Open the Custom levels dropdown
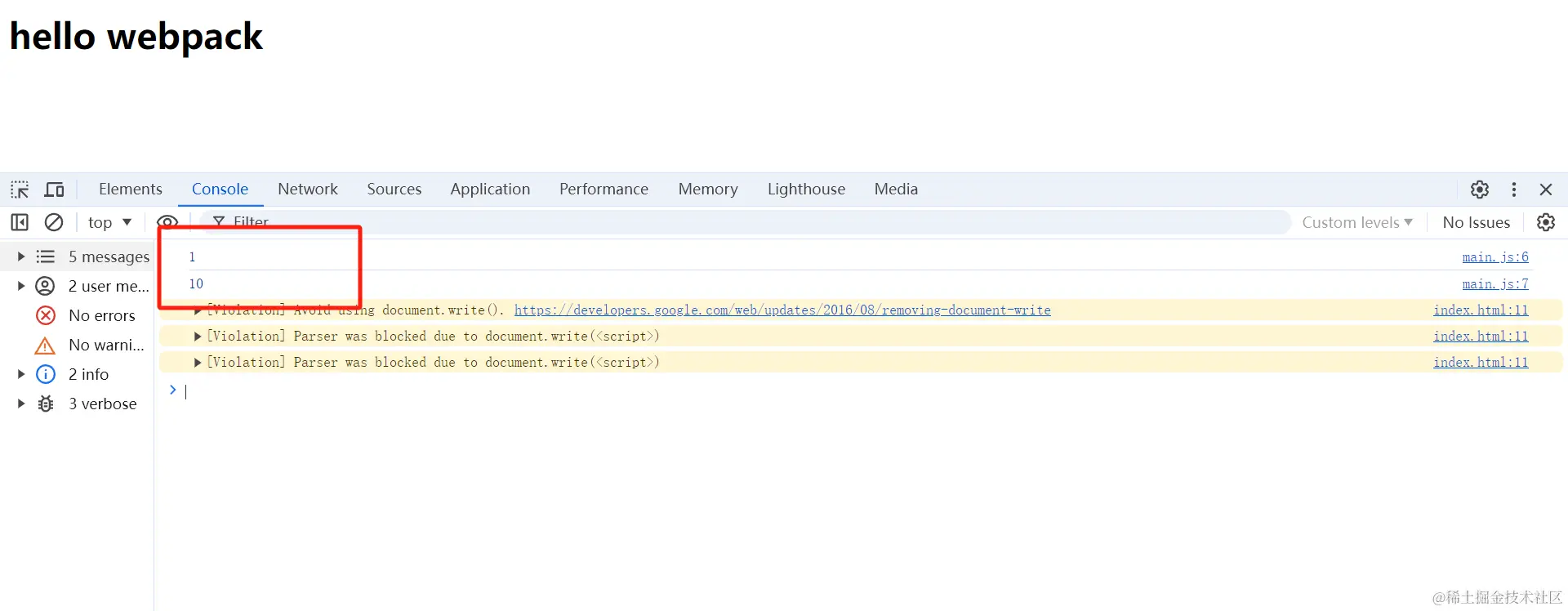This screenshot has width=1568, height=611. coord(1356,222)
